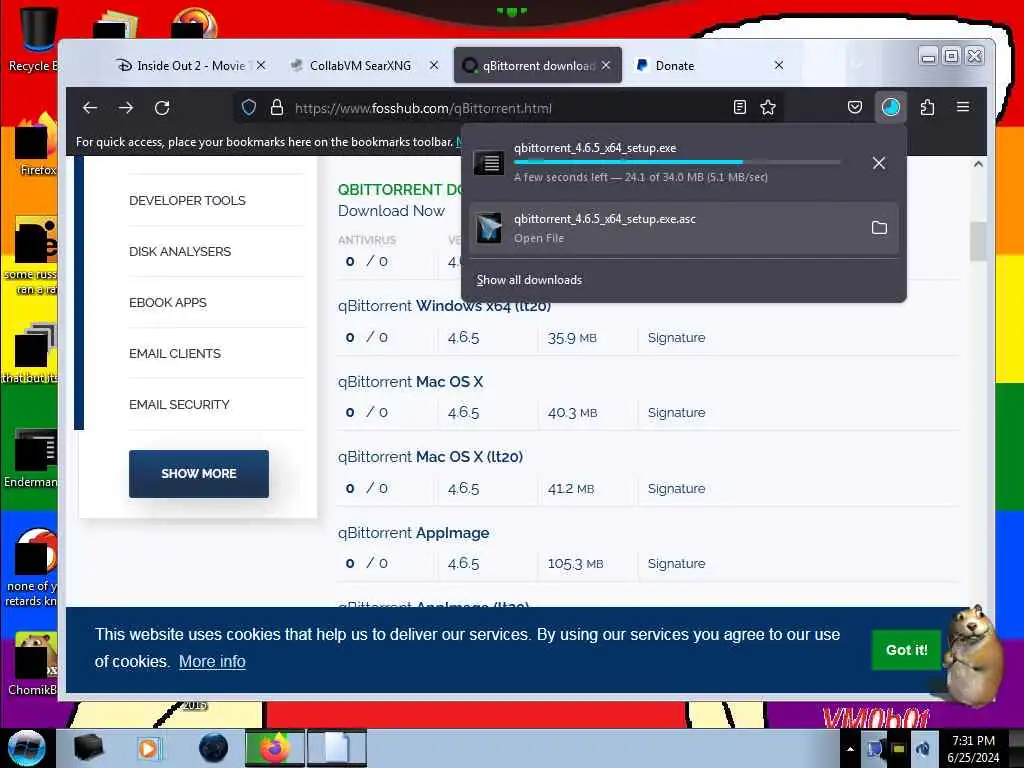Bookmark this page with the star icon

click(x=768, y=108)
